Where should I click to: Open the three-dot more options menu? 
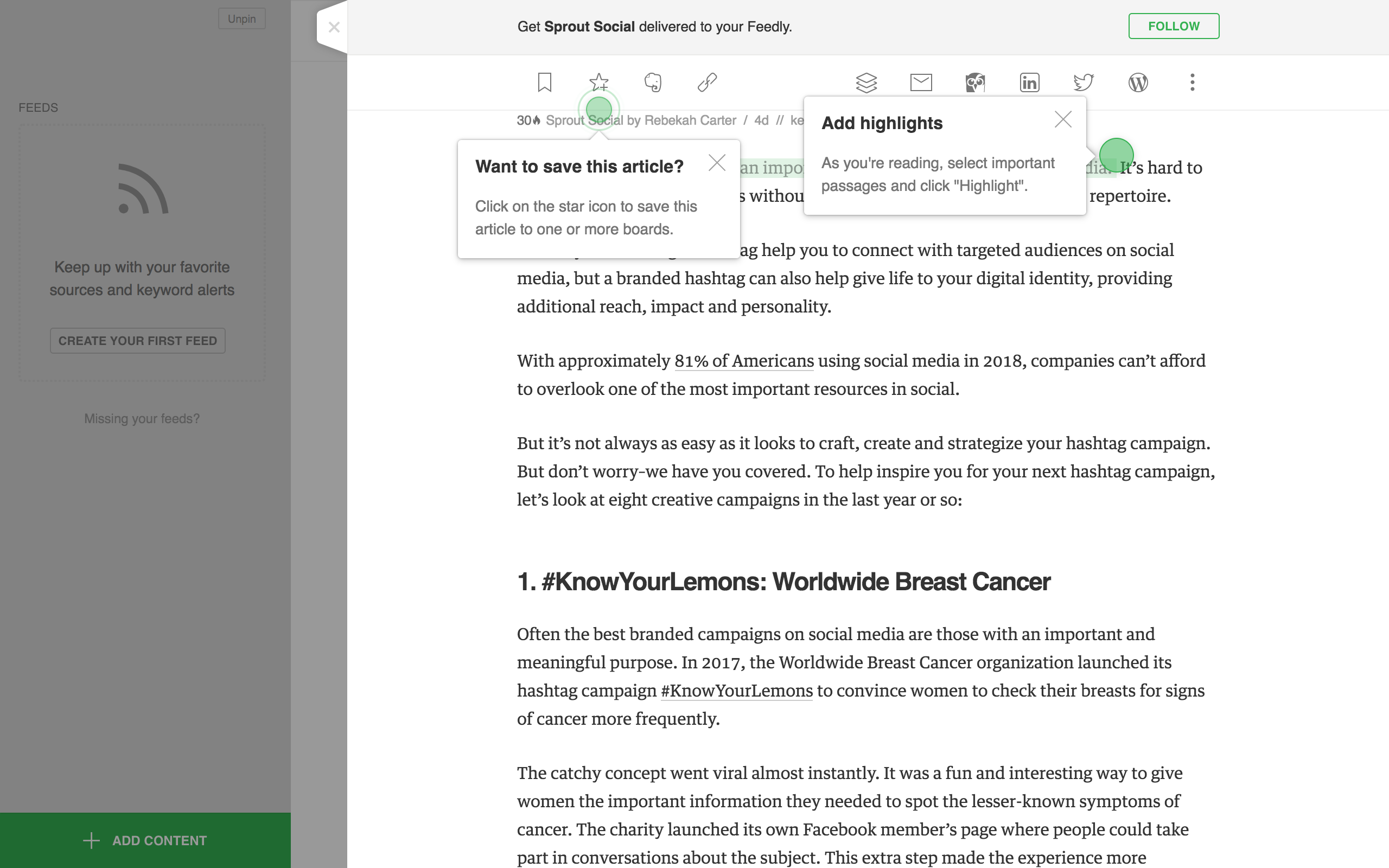pyautogui.click(x=1192, y=82)
